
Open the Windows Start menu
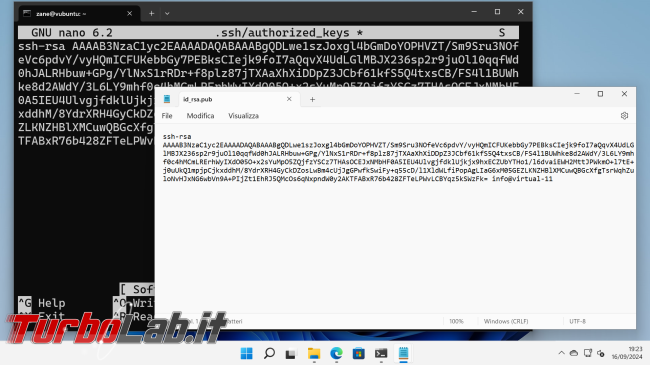click(x=246, y=353)
